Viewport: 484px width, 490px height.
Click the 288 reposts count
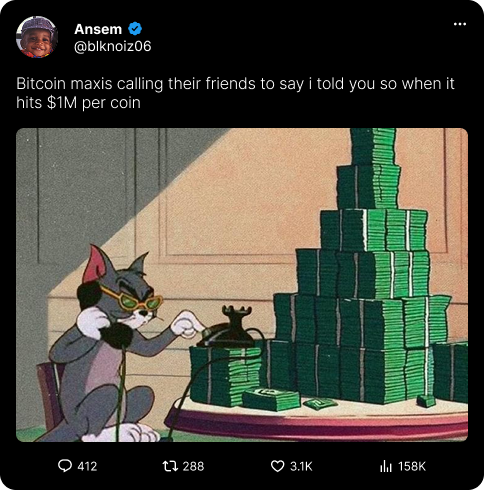tap(193, 466)
